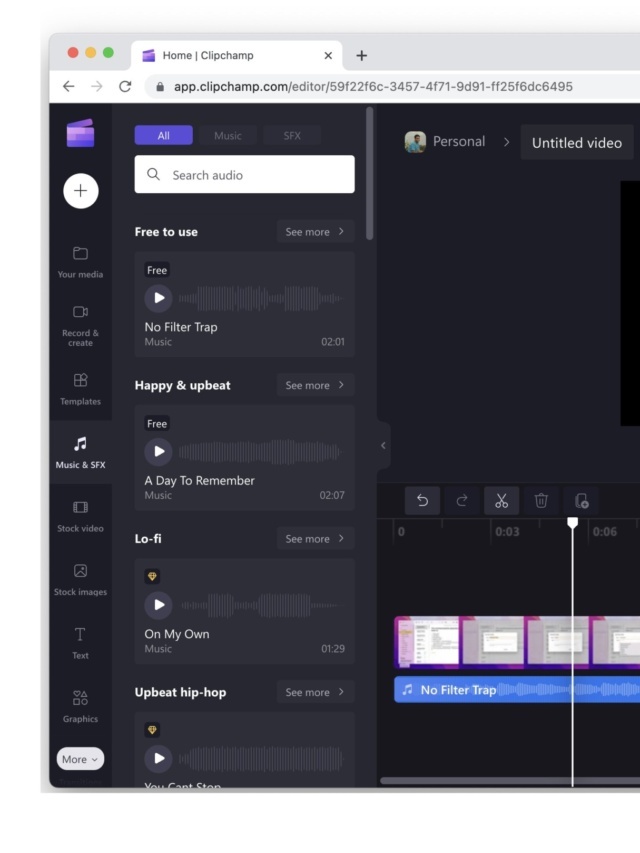Image resolution: width=640 pixels, height=853 pixels.
Task: Click See more for Lo-fi
Action: 316,539
